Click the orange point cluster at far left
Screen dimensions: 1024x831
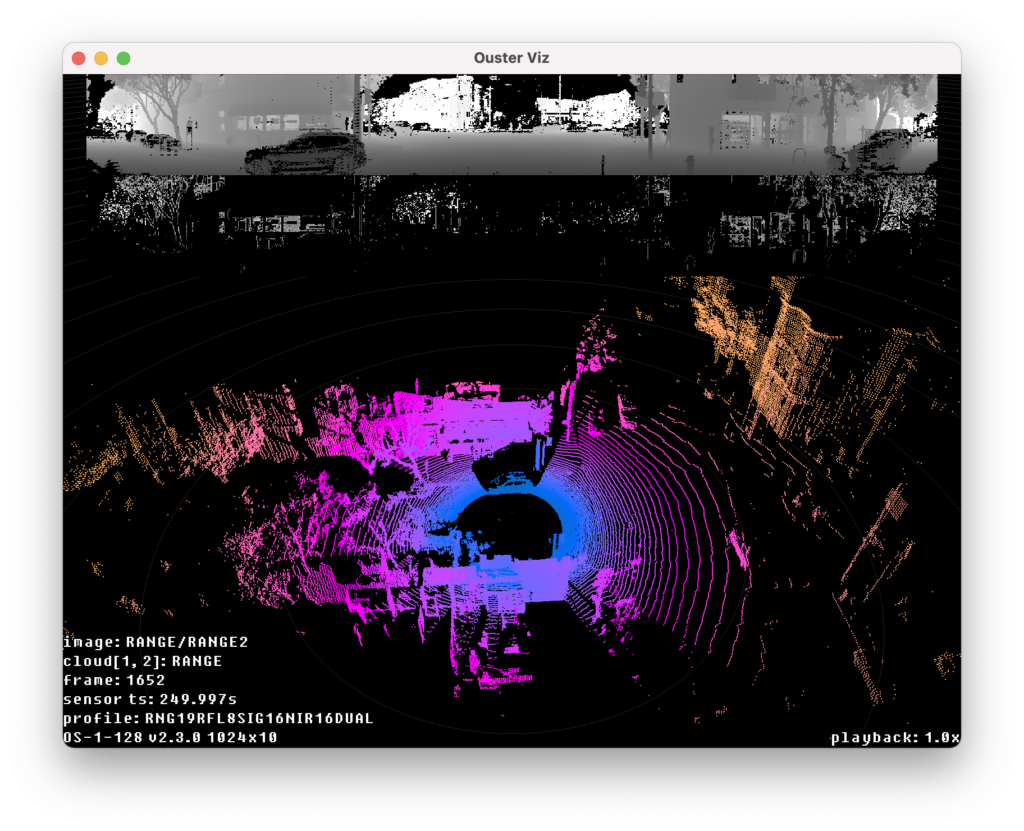[98, 451]
